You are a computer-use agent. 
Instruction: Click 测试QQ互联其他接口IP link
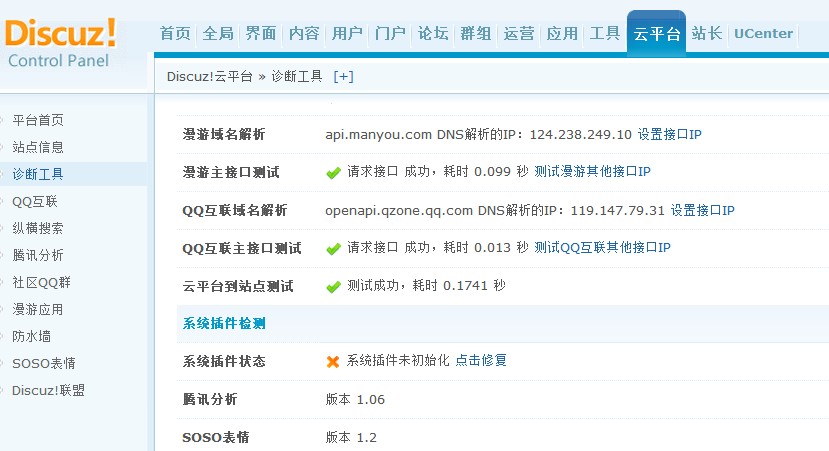coord(602,247)
